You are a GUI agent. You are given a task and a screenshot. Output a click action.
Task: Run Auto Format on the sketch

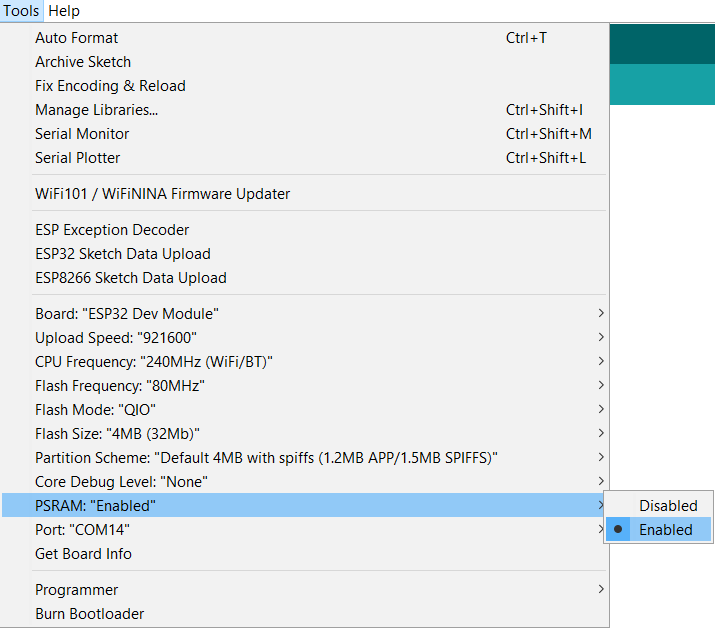click(76, 38)
